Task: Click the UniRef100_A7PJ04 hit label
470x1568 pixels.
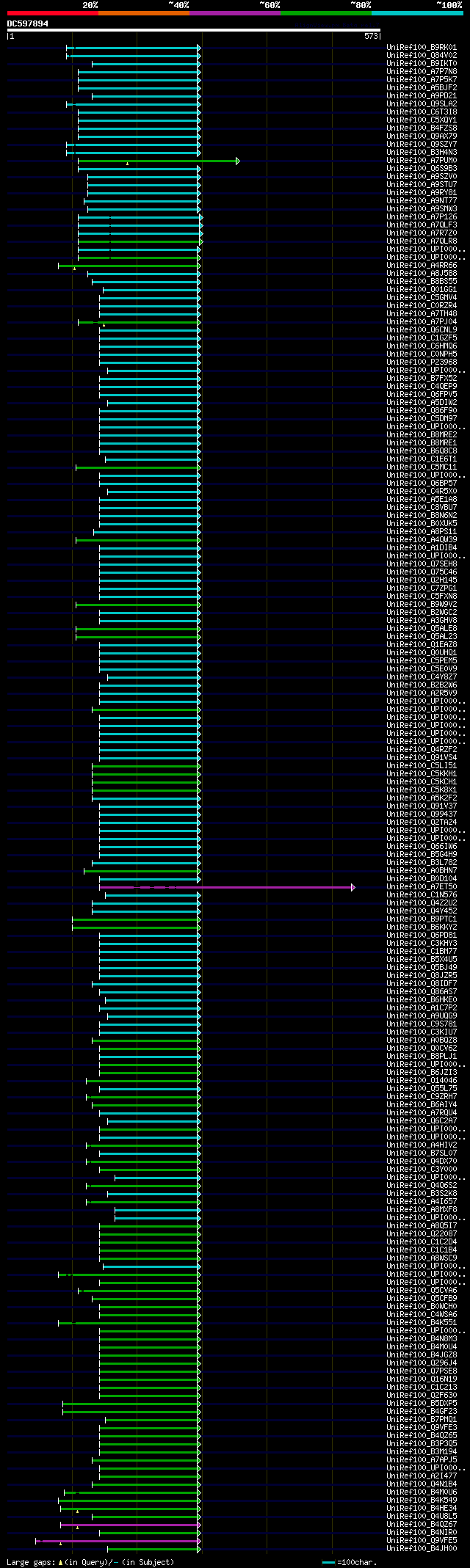Action: tap(422, 322)
